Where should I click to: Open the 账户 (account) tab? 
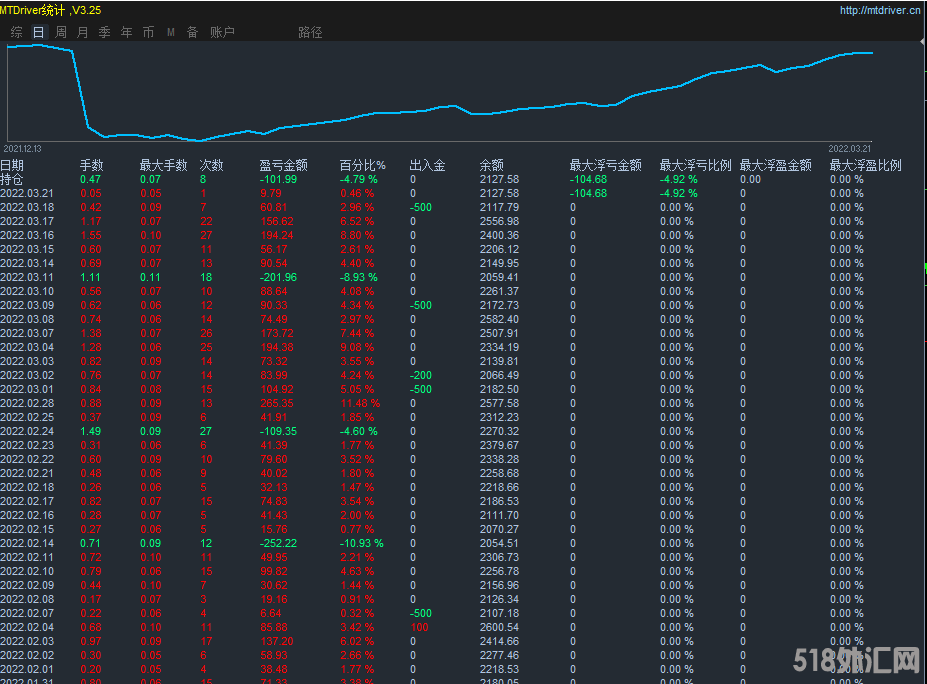tap(222, 32)
